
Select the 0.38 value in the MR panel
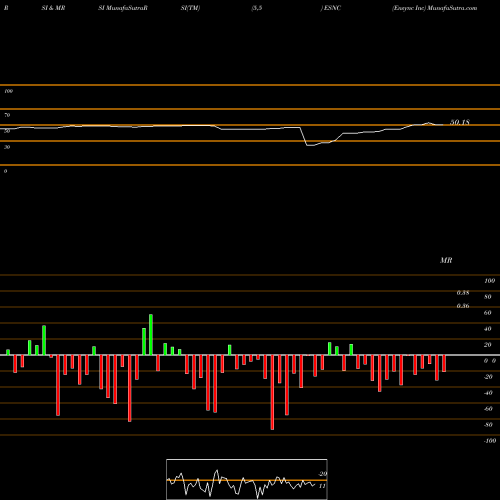coord(463,293)
